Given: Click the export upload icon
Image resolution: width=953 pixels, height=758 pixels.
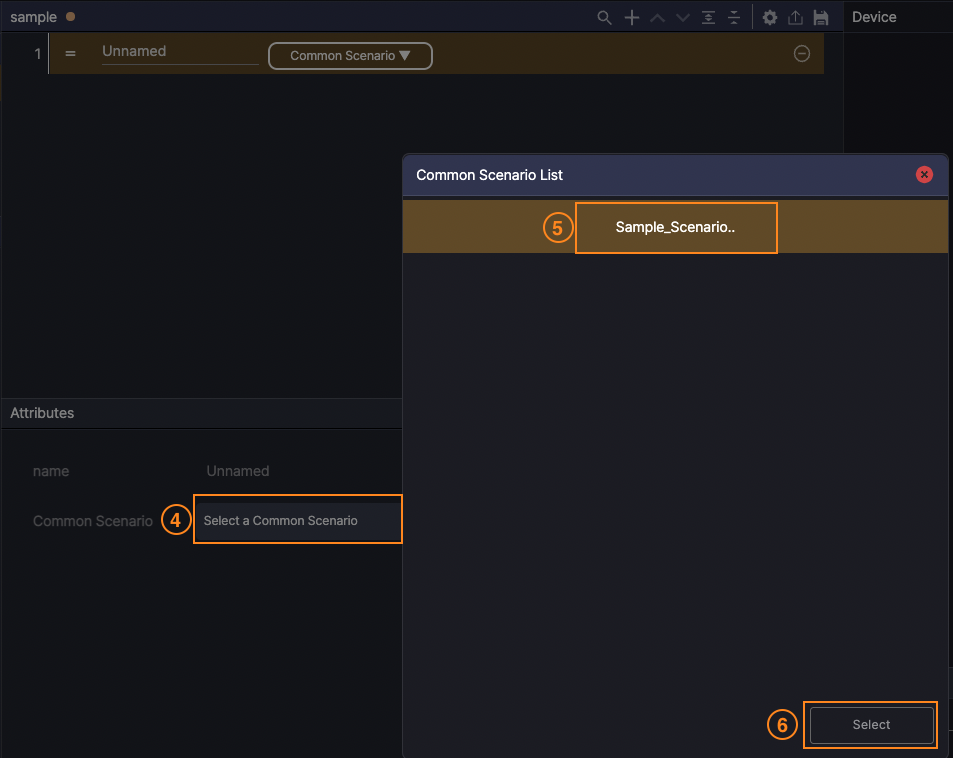Looking at the screenshot, I should (x=796, y=18).
